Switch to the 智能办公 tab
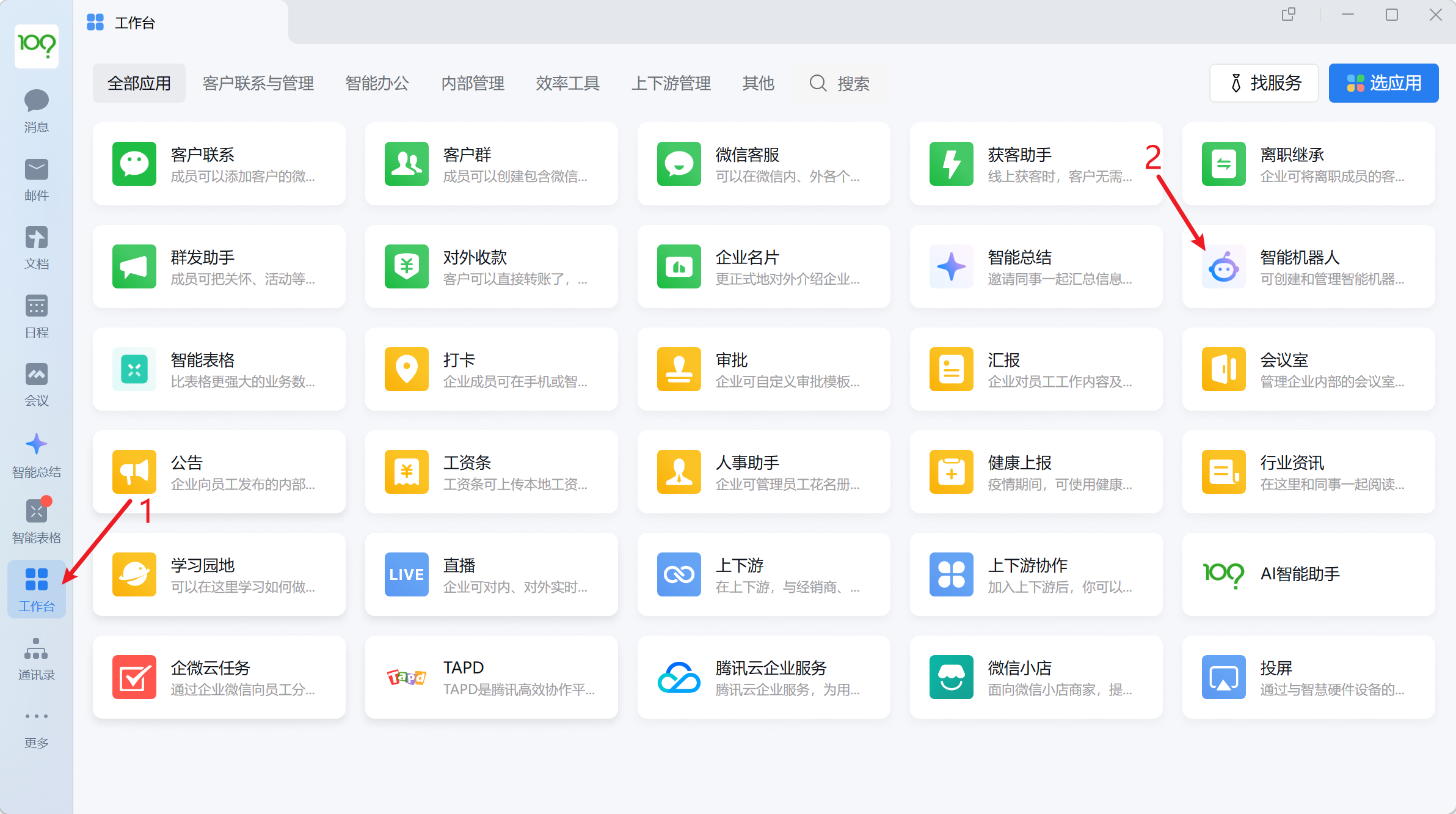1456x814 pixels. coord(377,83)
